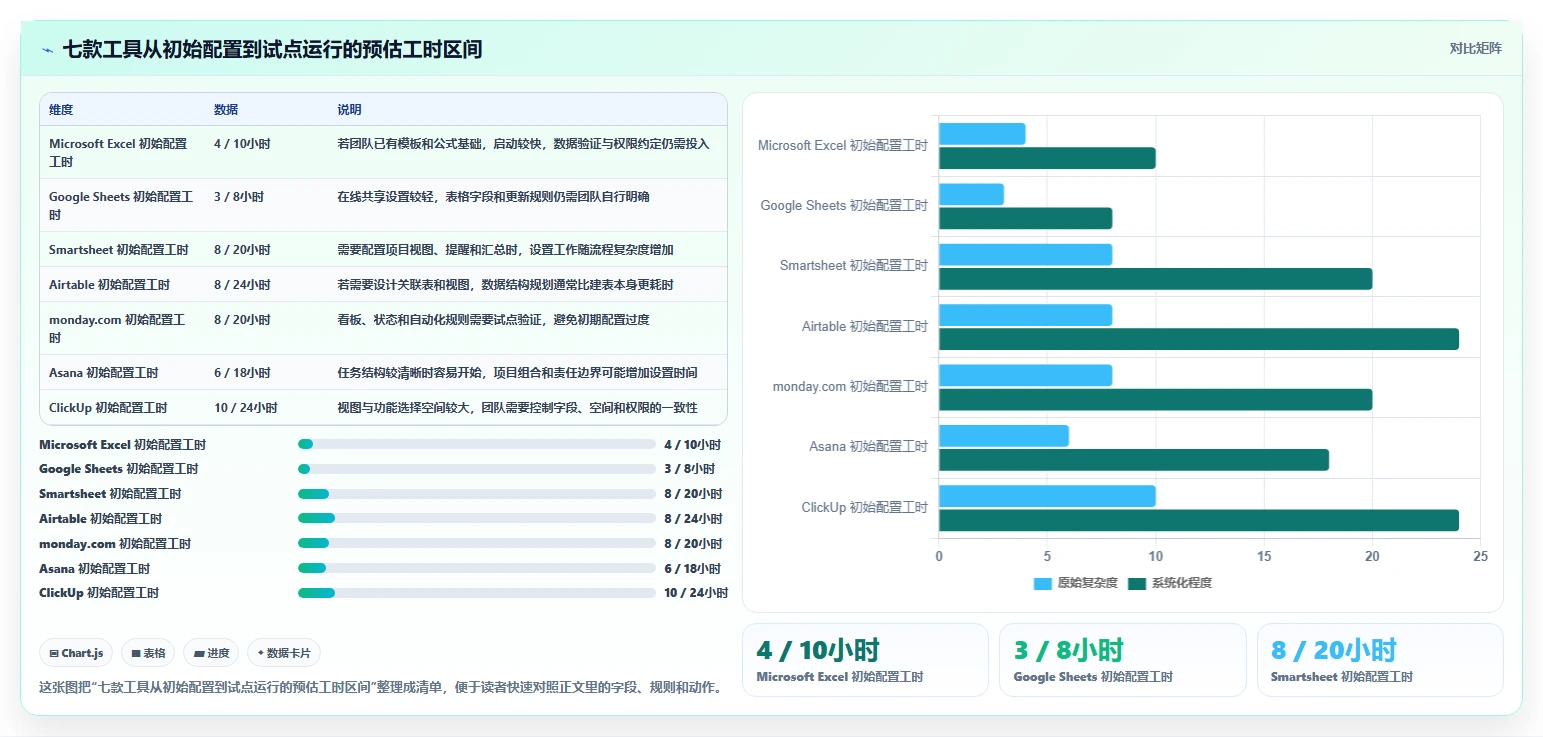Viewport: 1543px width, 737px height.
Task: Click table value 4 / 10小时
Action: [x=242, y=143]
